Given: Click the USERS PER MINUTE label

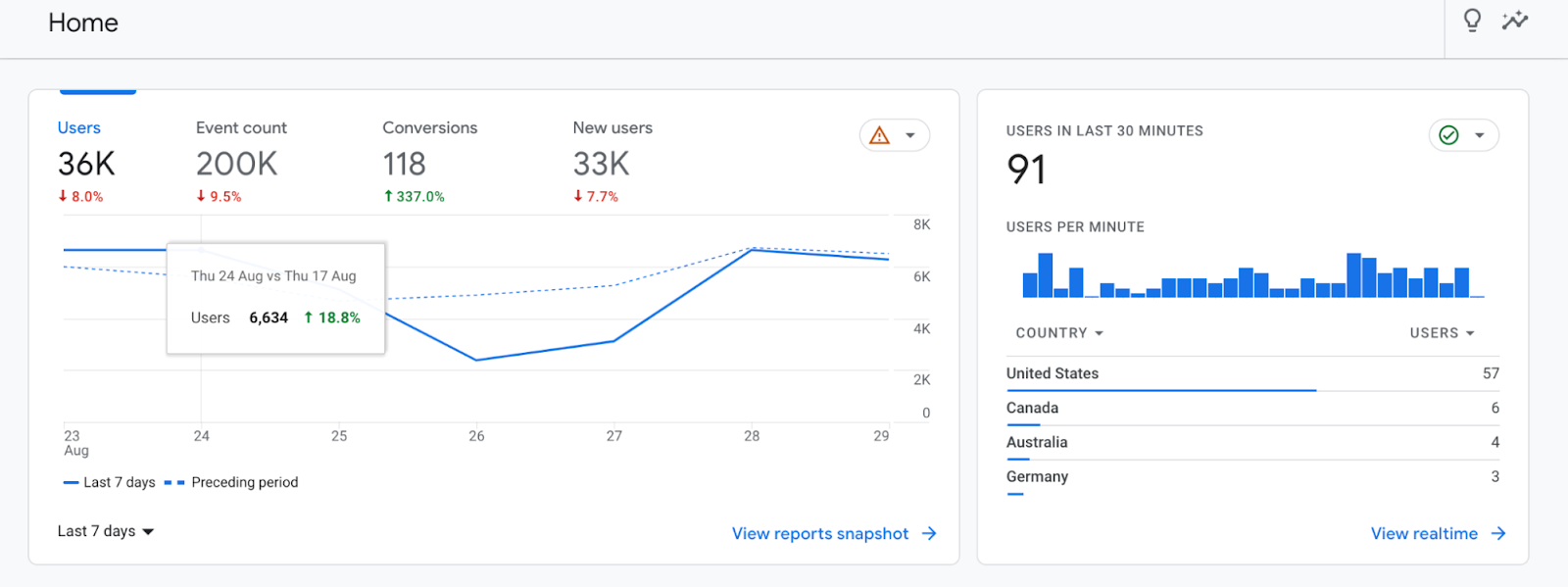Looking at the screenshot, I should pos(1075,226).
